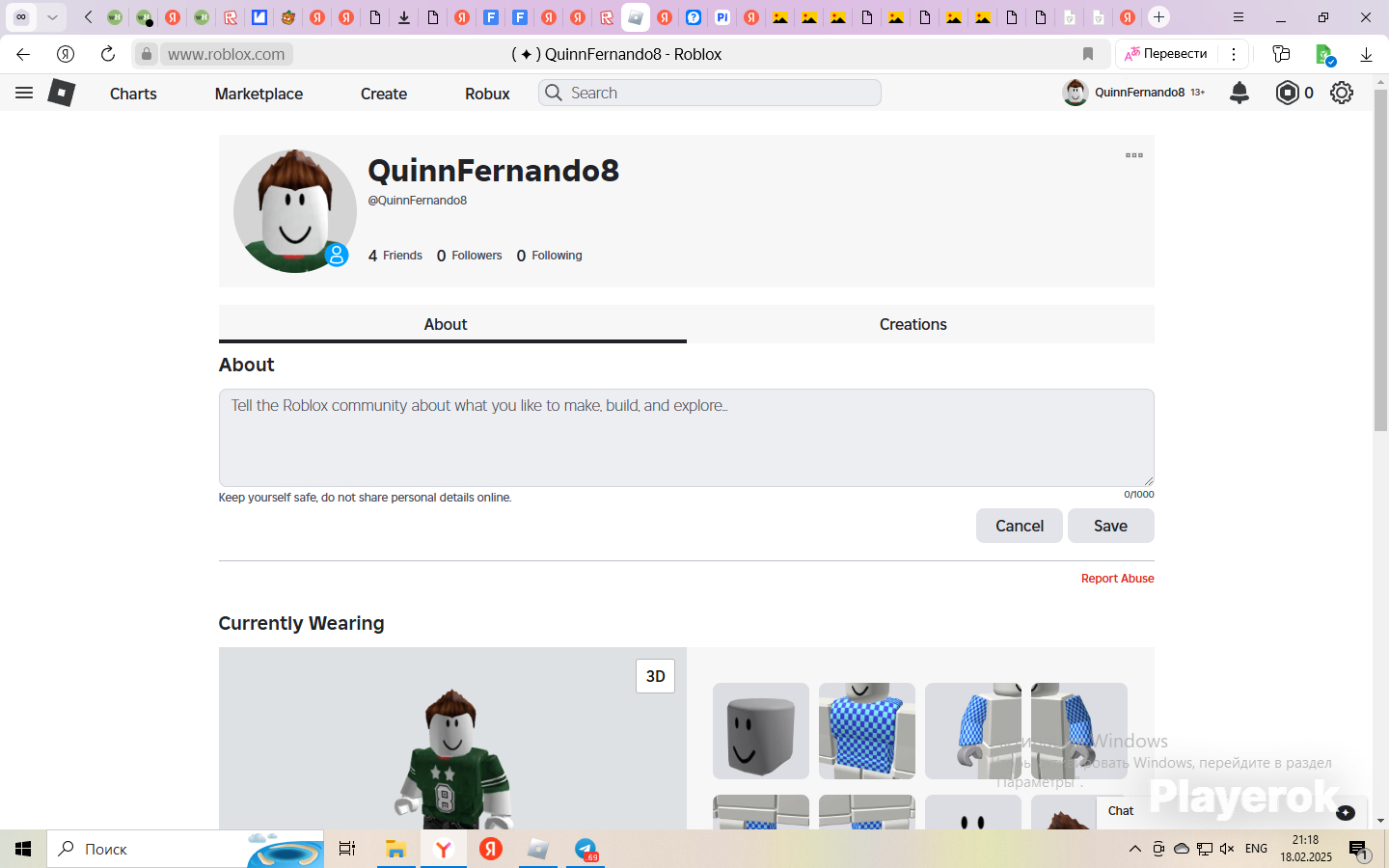Open the translate options three-dots menu

1234,54
